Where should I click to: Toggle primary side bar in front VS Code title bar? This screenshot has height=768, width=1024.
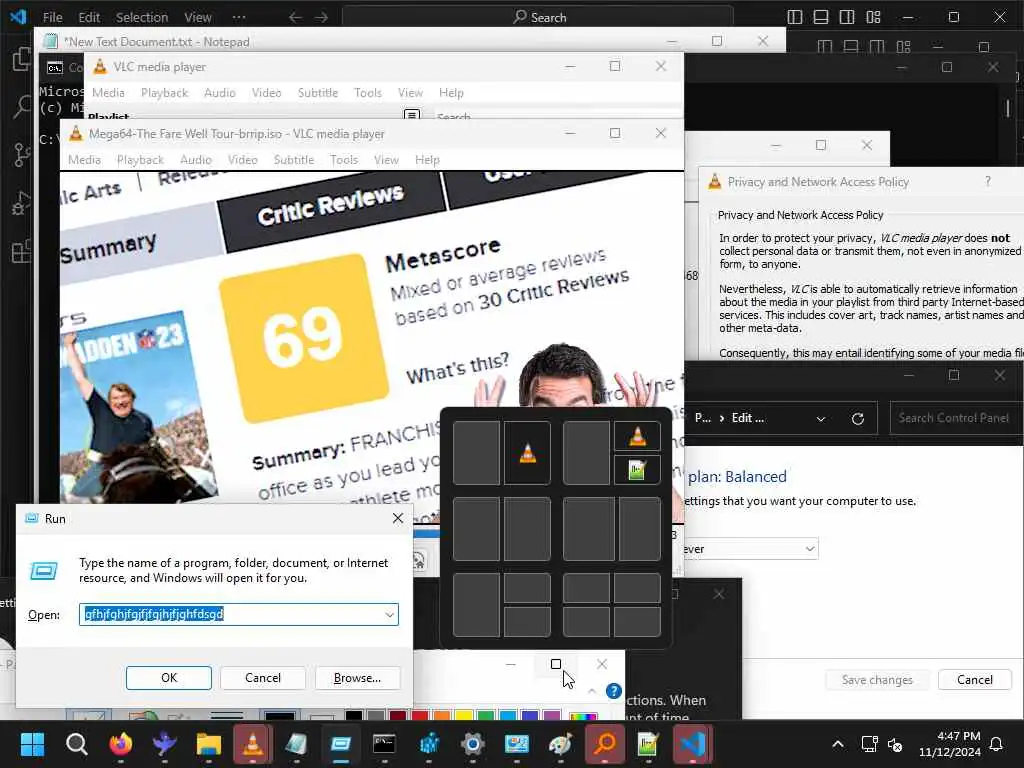point(795,18)
